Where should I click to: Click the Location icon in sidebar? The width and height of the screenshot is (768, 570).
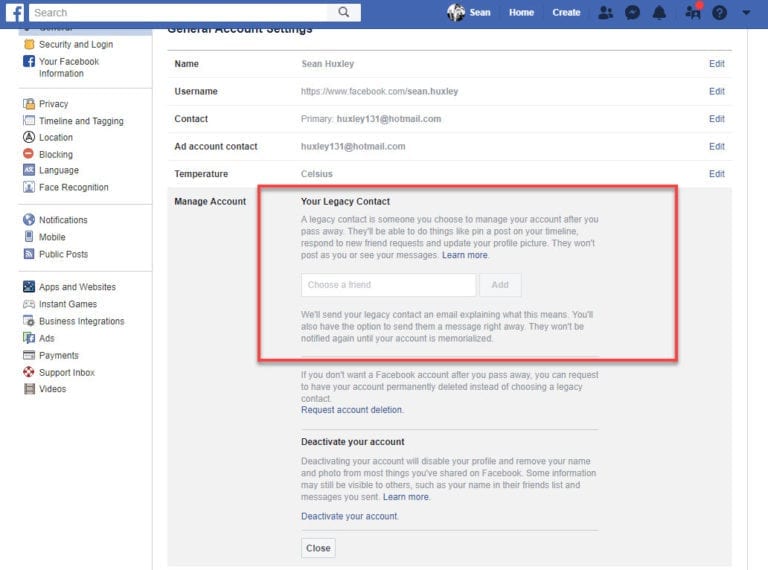pyautogui.click(x=29, y=137)
